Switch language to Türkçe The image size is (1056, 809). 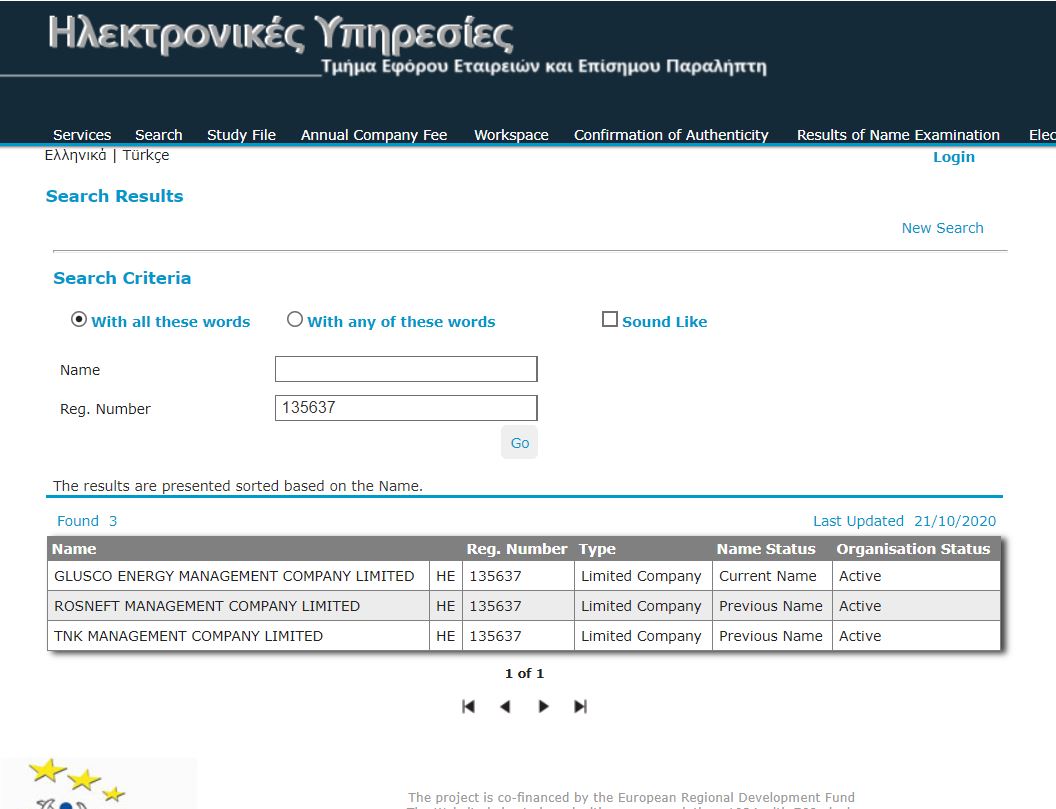[146, 156]
